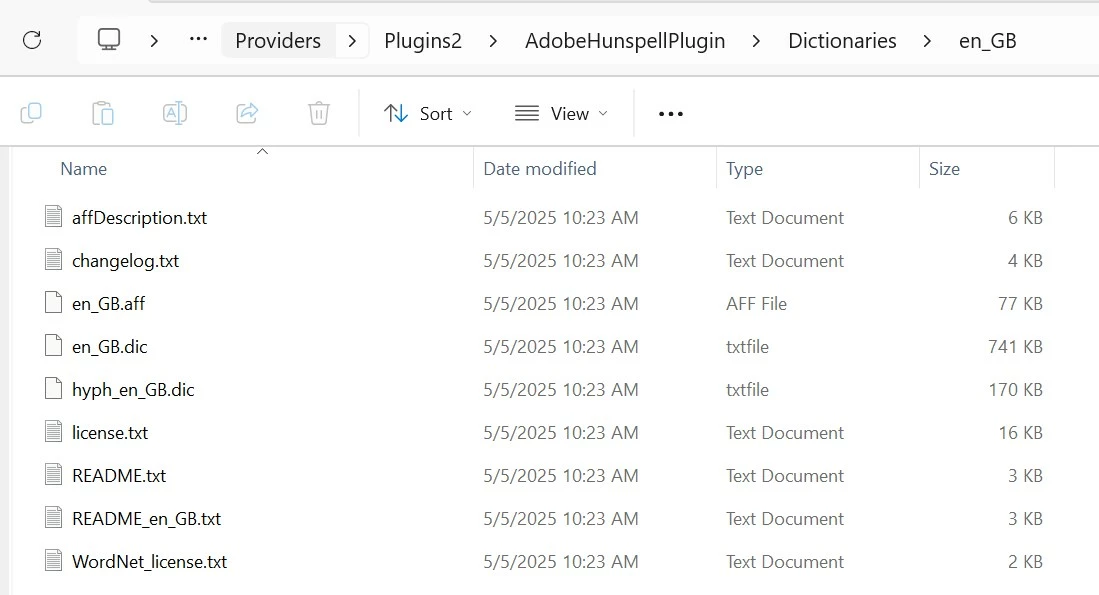The image size is (1099, 595).
Task: Click the README_en_GB.txt document icon
Action: coord(53,517)
